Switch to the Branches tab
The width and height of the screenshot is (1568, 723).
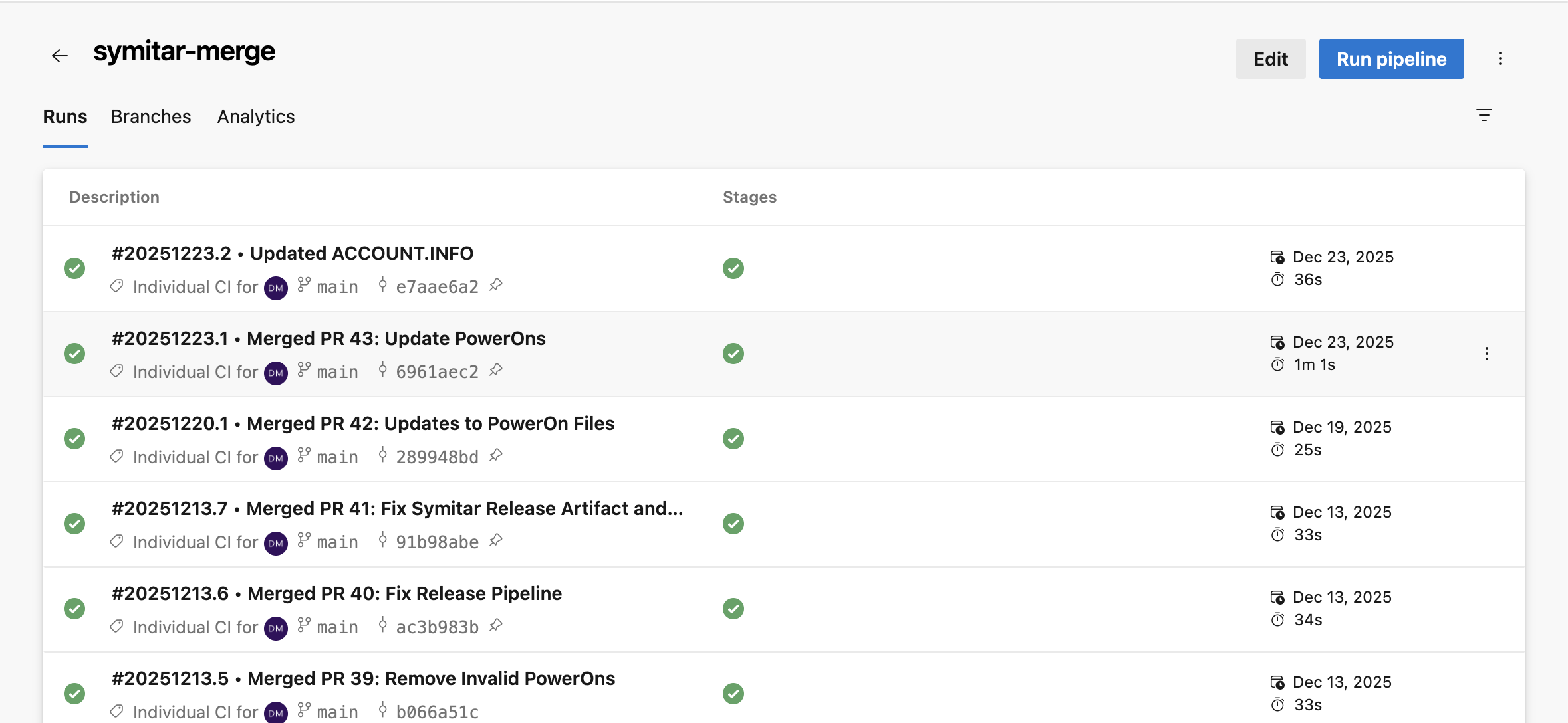click(151, 116)
